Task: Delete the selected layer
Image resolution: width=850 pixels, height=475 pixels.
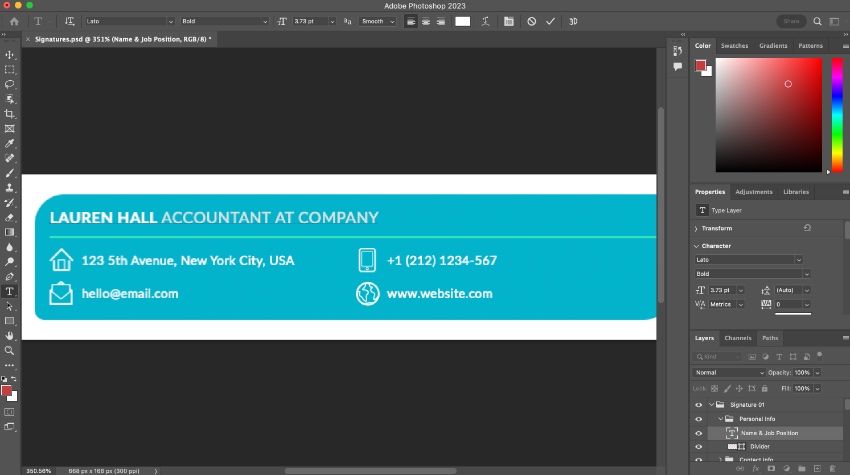Action: [832, 468]
